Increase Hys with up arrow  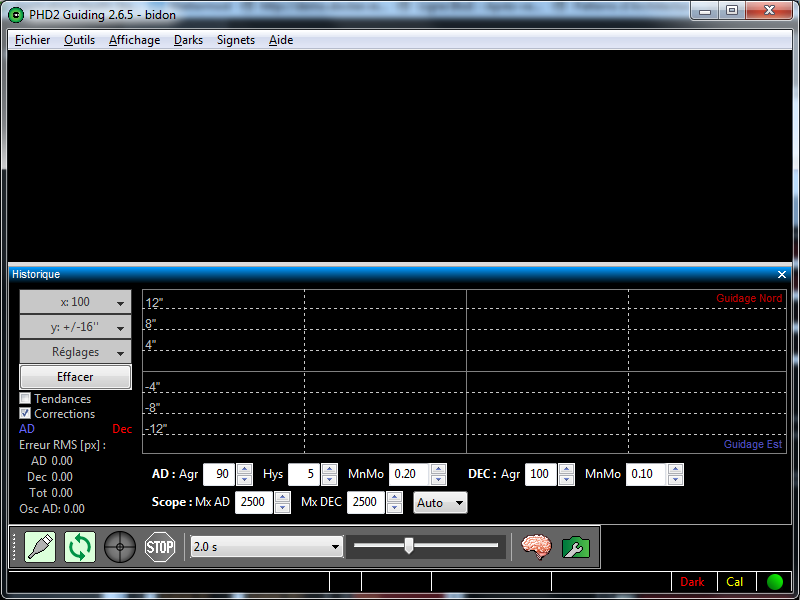pos(329,469)
